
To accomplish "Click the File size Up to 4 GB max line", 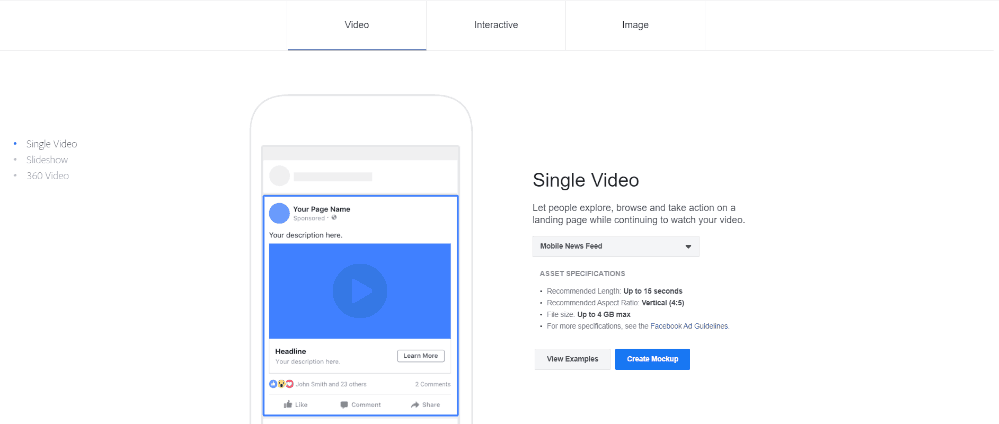I will pos(588,314).
